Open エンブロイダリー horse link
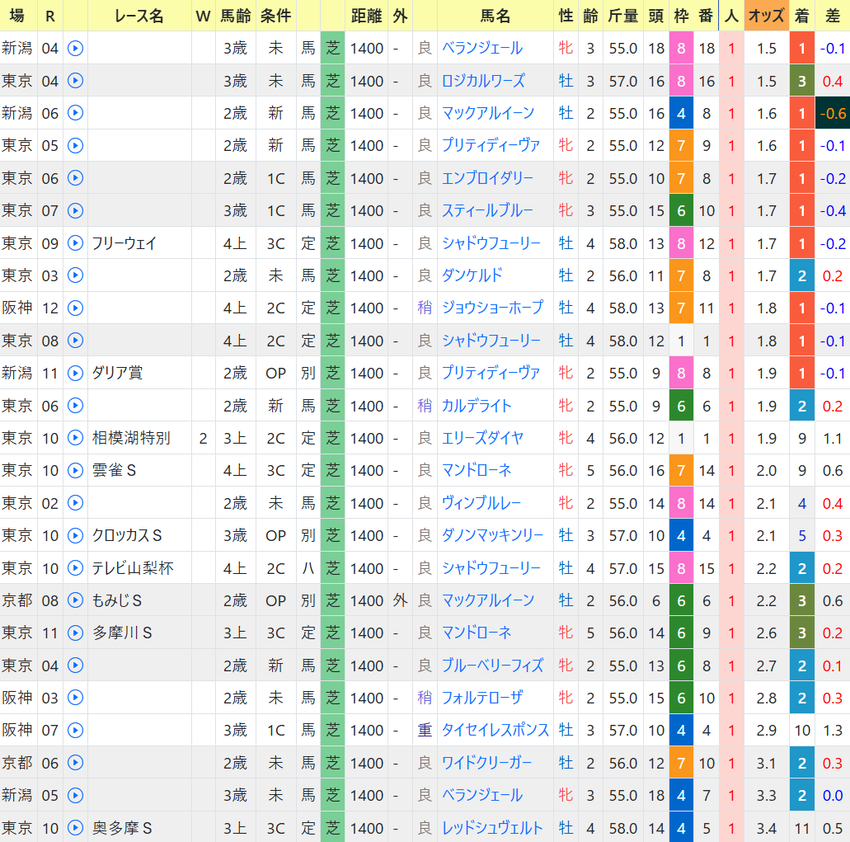This screenshot has width=850, height=842. 487,178
